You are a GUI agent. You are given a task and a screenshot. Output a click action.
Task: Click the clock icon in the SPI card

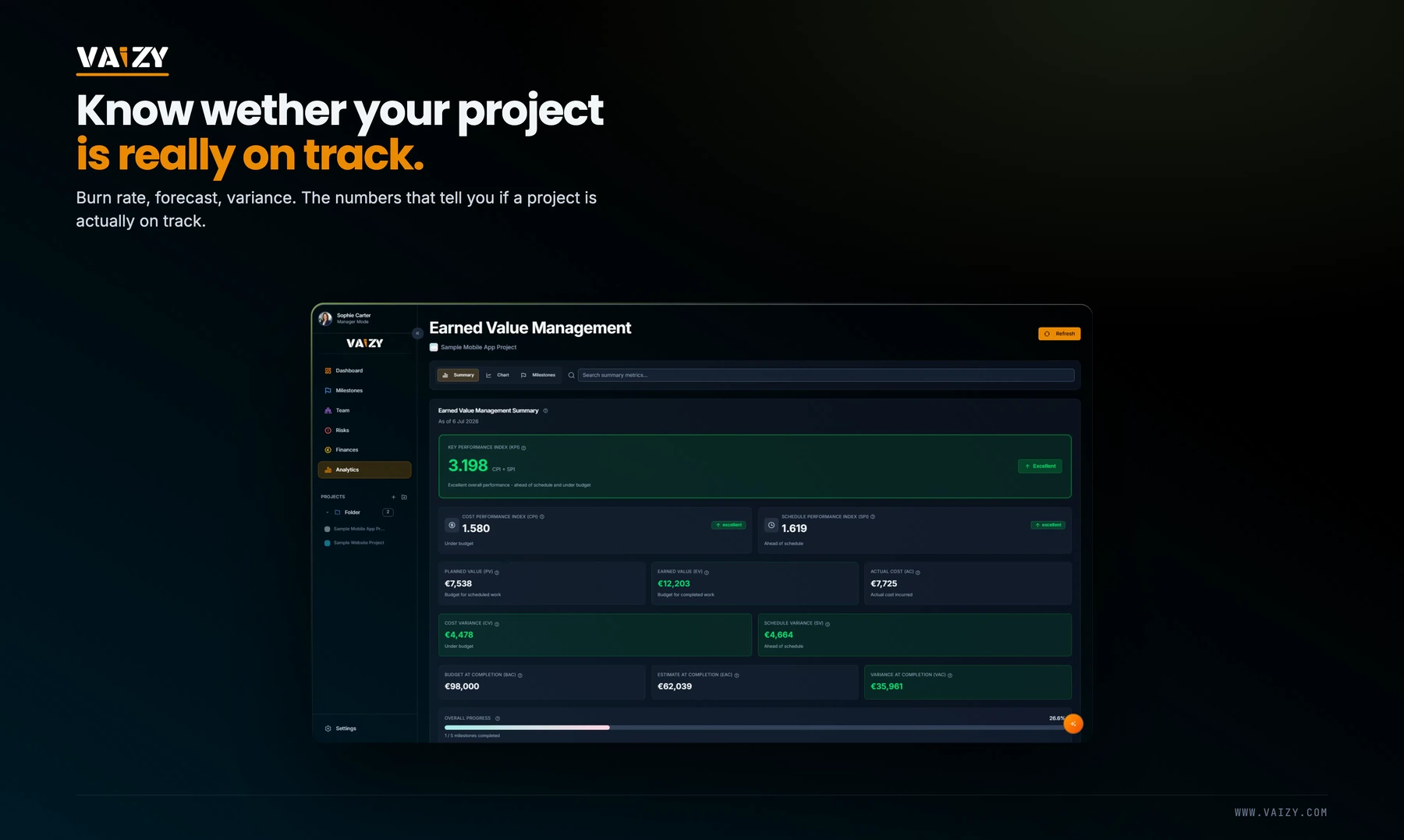pyautogui.click(x=771, y=525)
